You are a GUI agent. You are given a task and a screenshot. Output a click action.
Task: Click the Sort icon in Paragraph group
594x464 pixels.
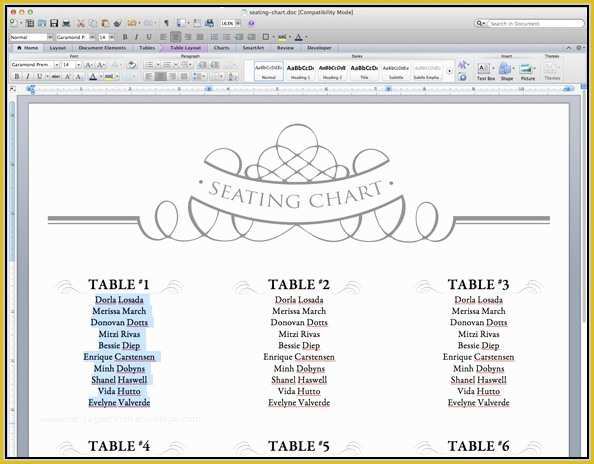pyautogui.click(x=232, y=77)
